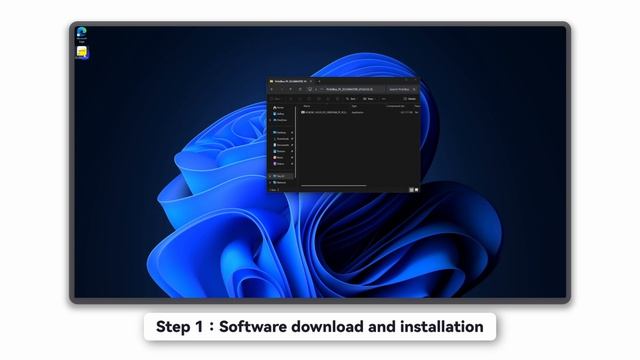Open the Sort dropdown in Explorer toolbar
This screenshot has width=640, height=360.
(x=351, y=99)
